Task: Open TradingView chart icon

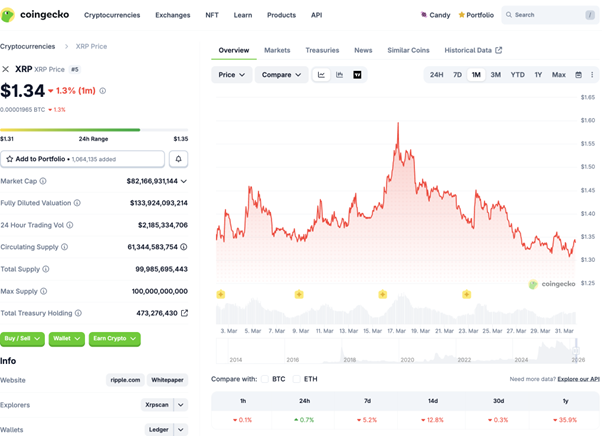Action: point(358,75)
